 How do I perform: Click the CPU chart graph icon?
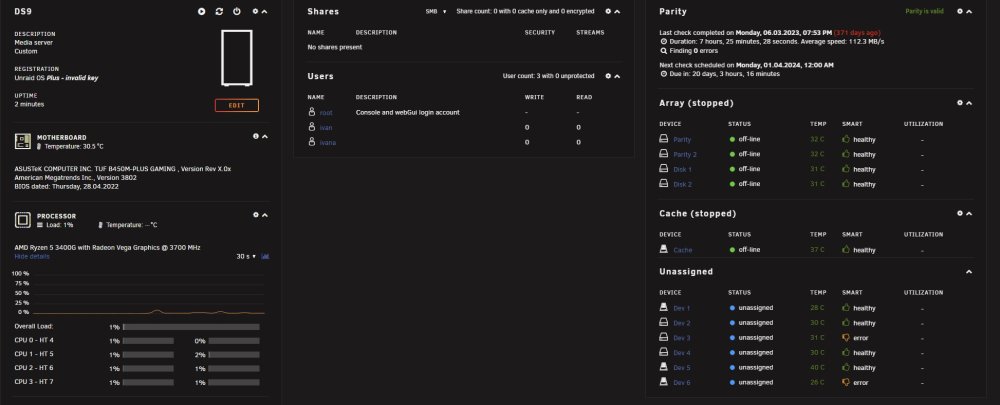[x=265, y=256]
